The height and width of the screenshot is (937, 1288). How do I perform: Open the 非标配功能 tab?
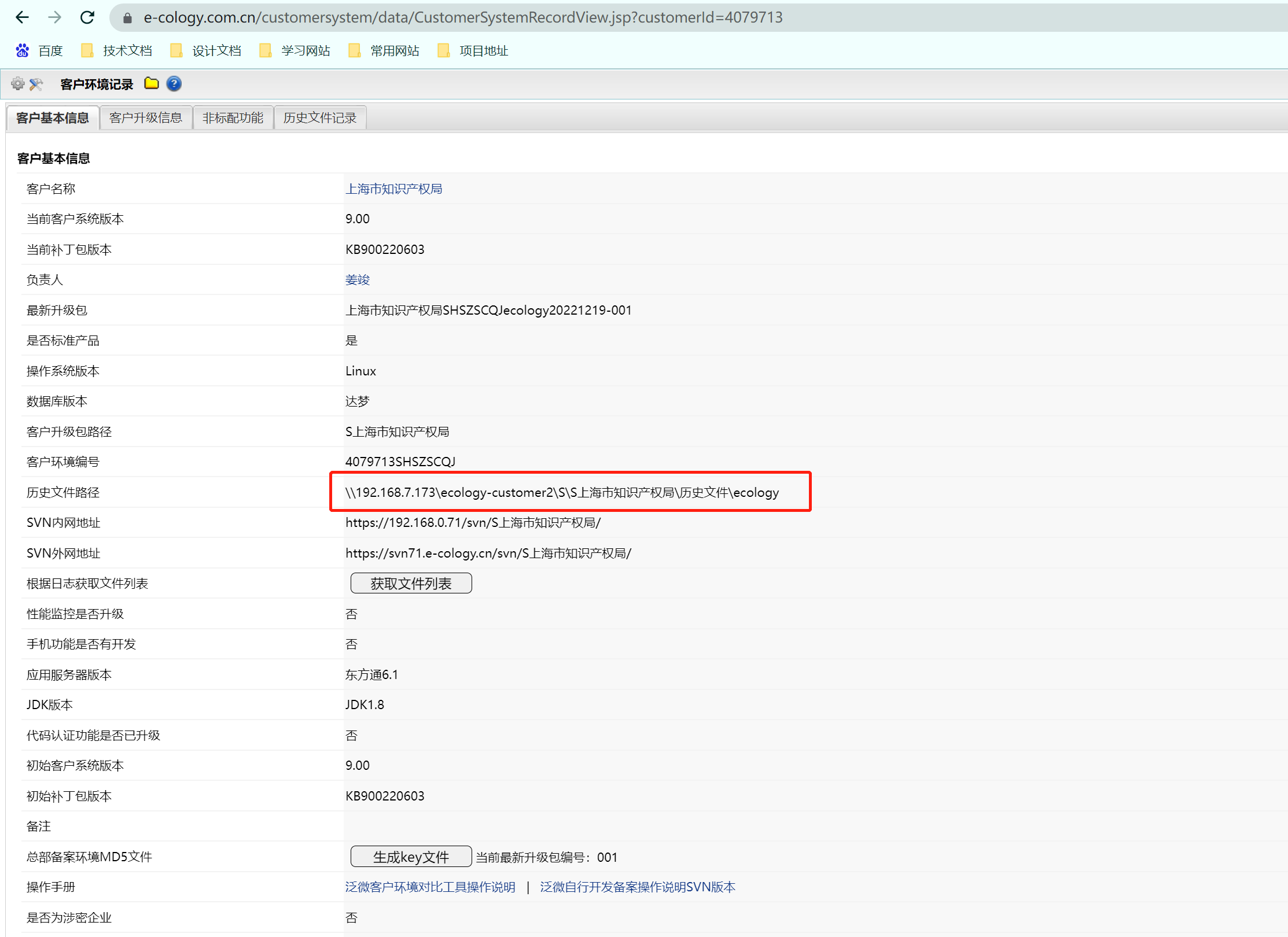pyautogui.click(x=233, y=118)
